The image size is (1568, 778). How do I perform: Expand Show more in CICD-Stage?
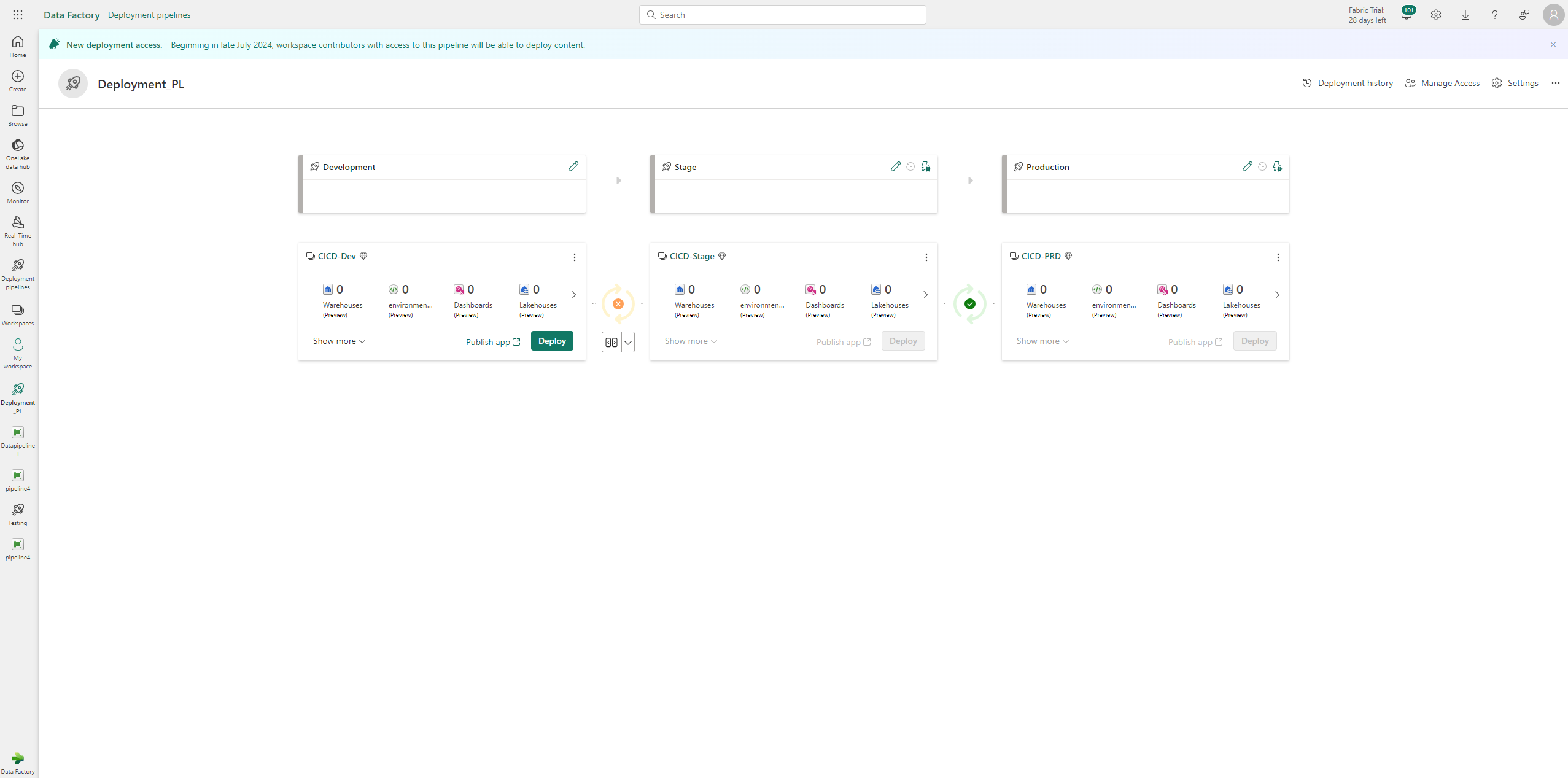[x=691, y=341]
